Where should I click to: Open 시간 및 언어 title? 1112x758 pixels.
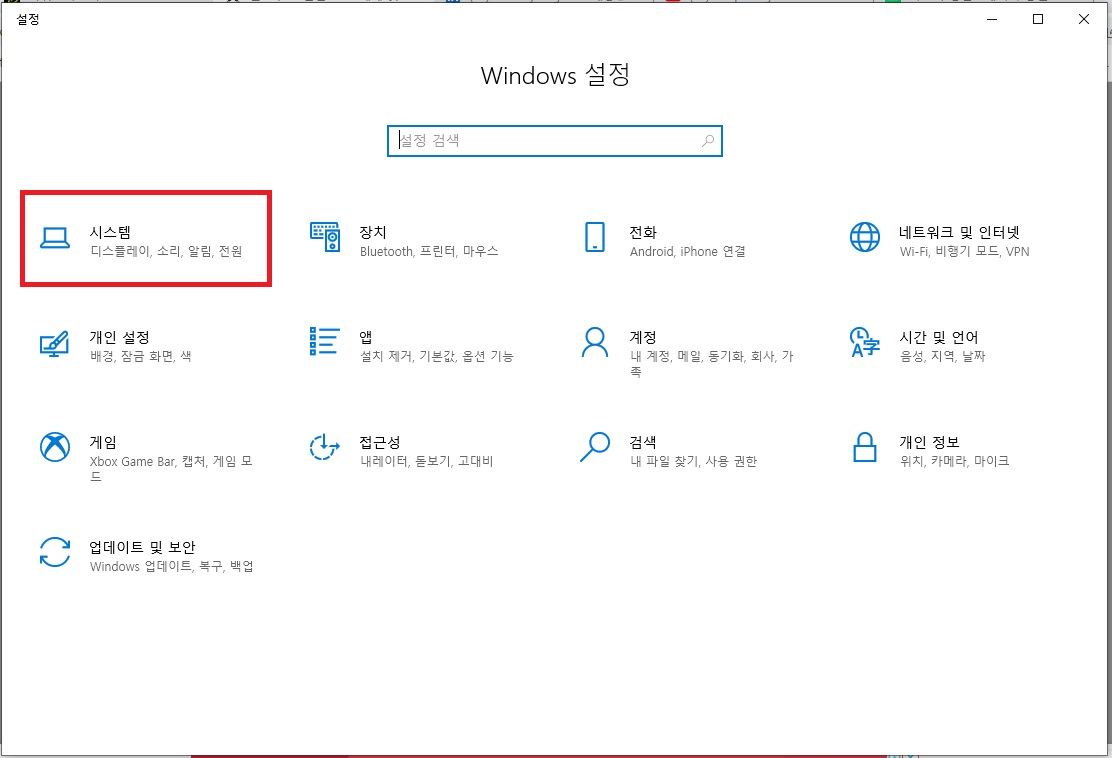click(x=939, y=337)
